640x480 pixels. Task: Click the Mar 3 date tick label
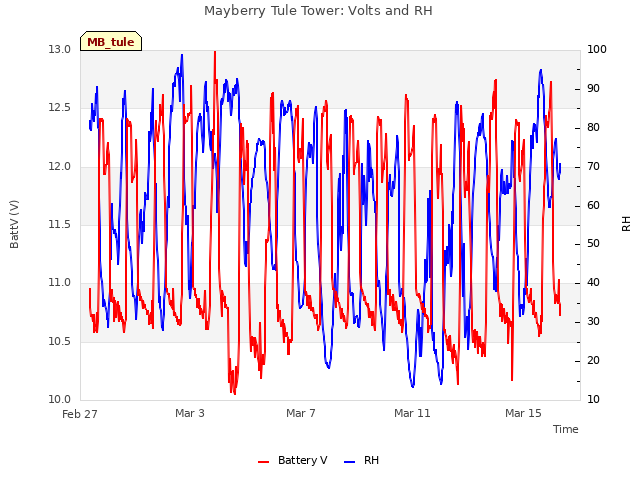pos(190,413)
